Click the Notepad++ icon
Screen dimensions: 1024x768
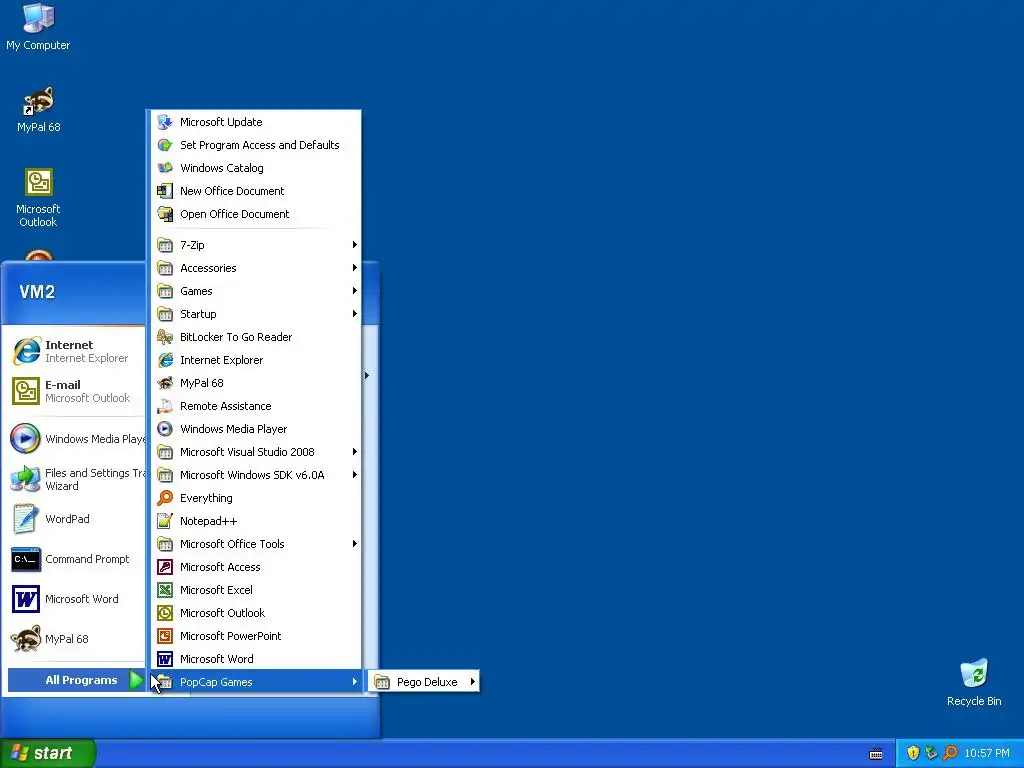pos(165,521)
